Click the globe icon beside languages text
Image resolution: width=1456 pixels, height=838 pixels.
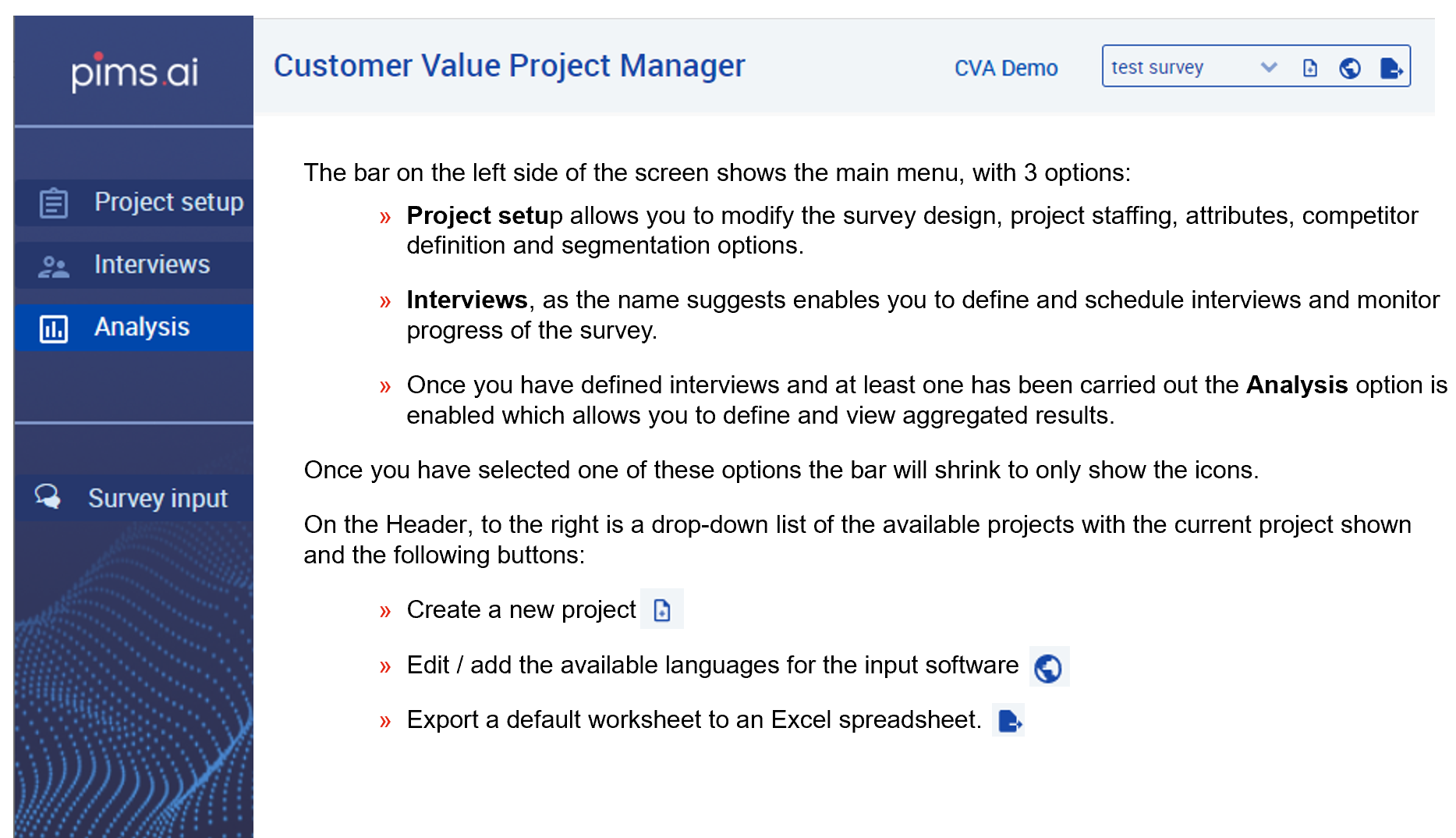click(1048, 667)
